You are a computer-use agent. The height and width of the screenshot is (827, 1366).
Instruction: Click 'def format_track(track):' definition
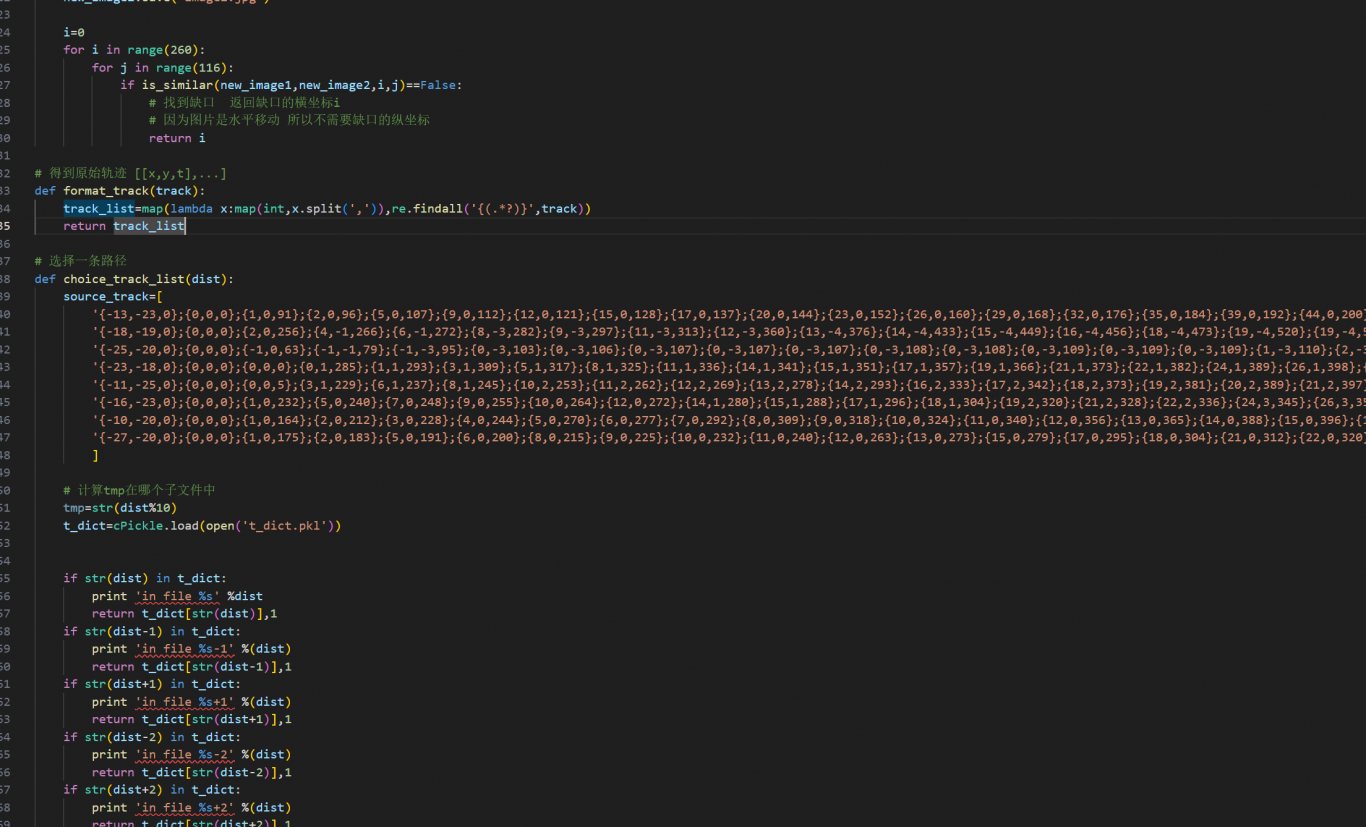pyautogui.click(x=120, y=191)
